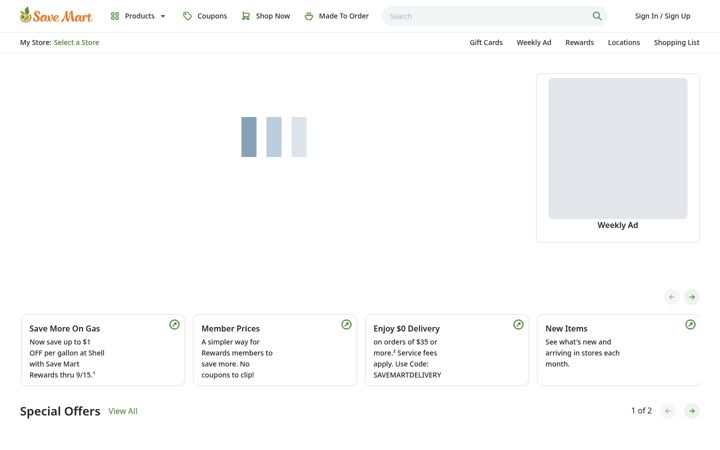Open the Shopping List link

[676, 42]
